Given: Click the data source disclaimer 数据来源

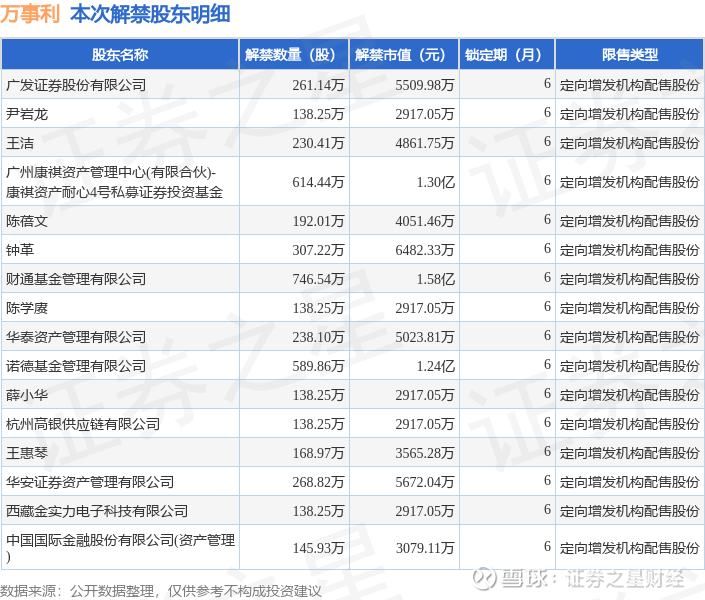Looking at the screenshot, I should click(x=161, y=591).
